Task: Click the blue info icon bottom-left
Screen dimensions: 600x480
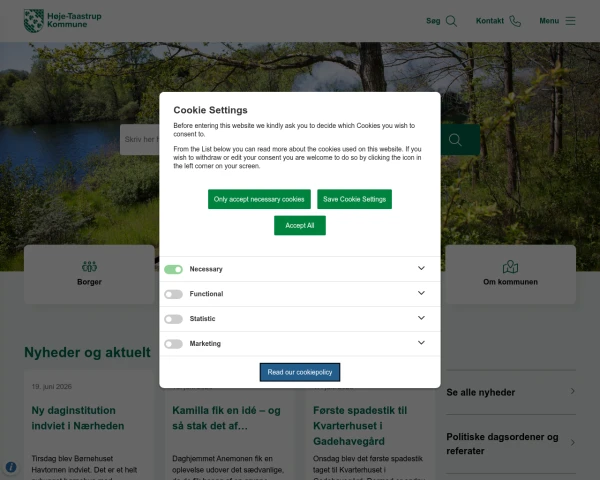Action: tap(11, 467)
